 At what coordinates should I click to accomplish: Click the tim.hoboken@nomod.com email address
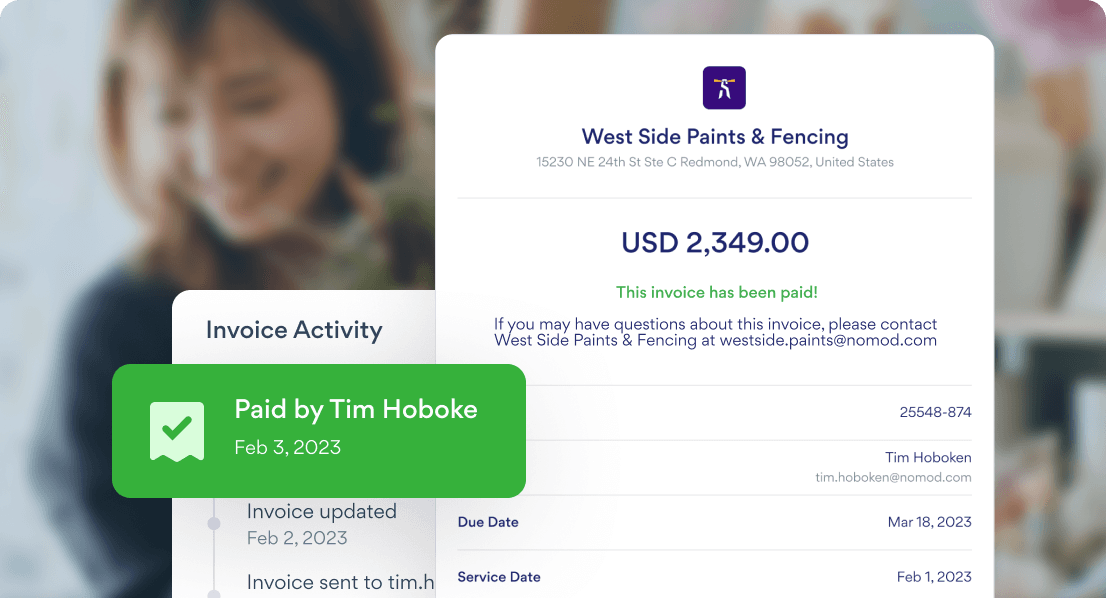(893, 478)
